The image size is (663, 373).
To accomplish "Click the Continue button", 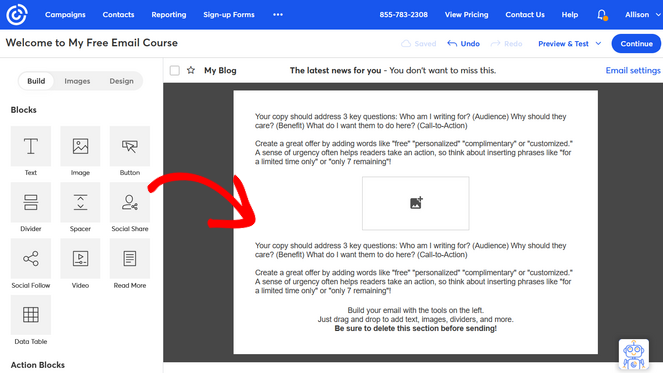I will click(x=636, y=44).
